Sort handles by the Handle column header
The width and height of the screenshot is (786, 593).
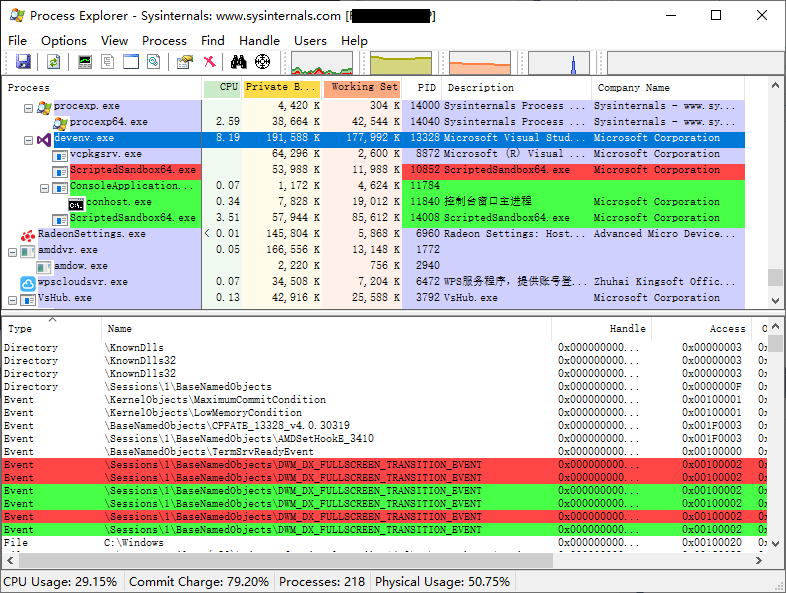601,329
